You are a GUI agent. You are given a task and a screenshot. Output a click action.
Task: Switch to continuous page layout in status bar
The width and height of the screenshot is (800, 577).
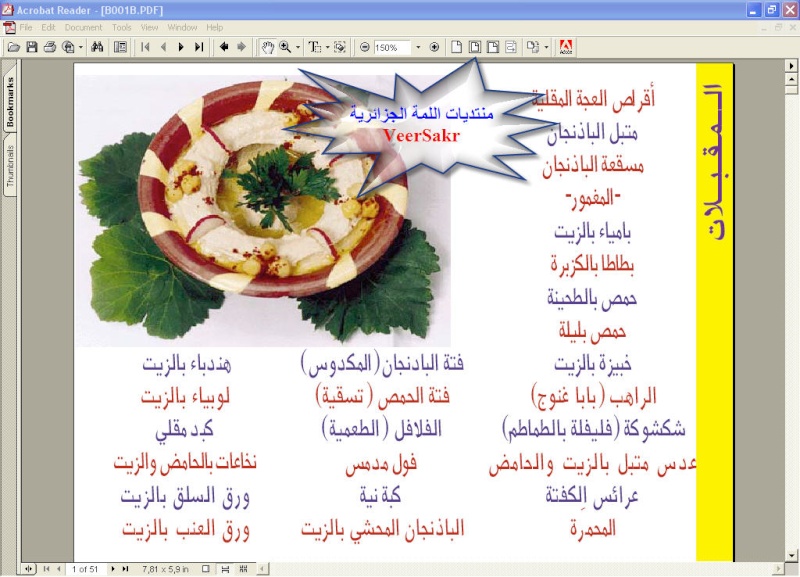tap(225, 569)
